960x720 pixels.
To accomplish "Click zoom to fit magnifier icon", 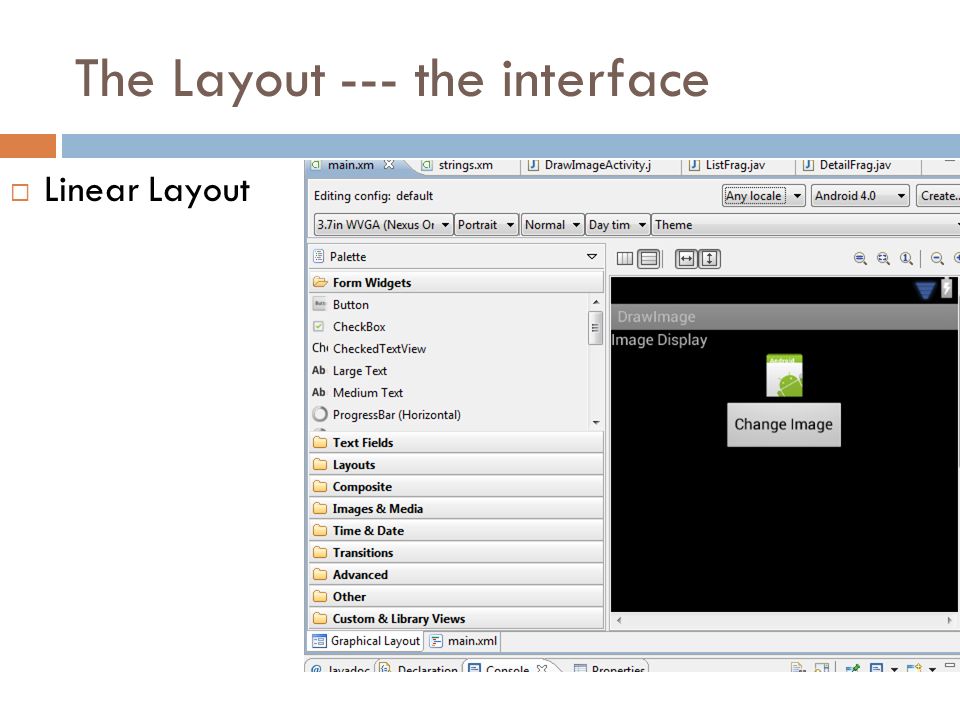I will point(883,258).
